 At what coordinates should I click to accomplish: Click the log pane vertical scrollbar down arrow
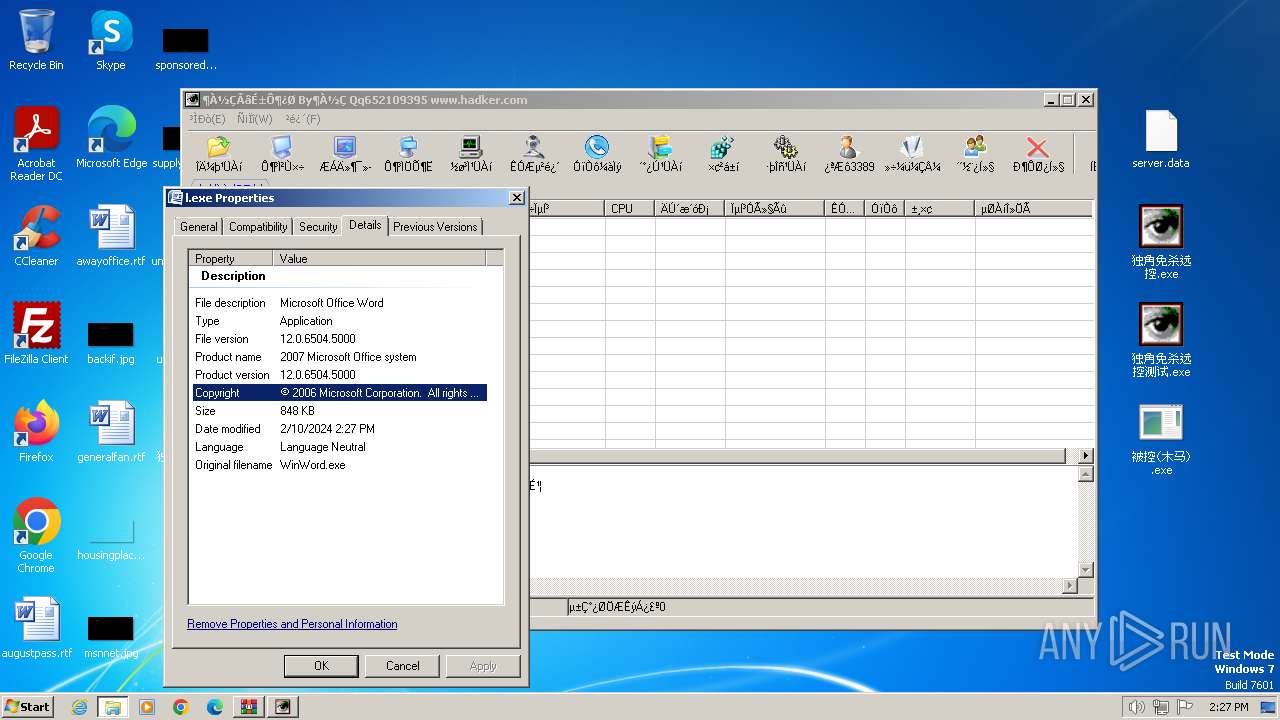click(1085, 570)
